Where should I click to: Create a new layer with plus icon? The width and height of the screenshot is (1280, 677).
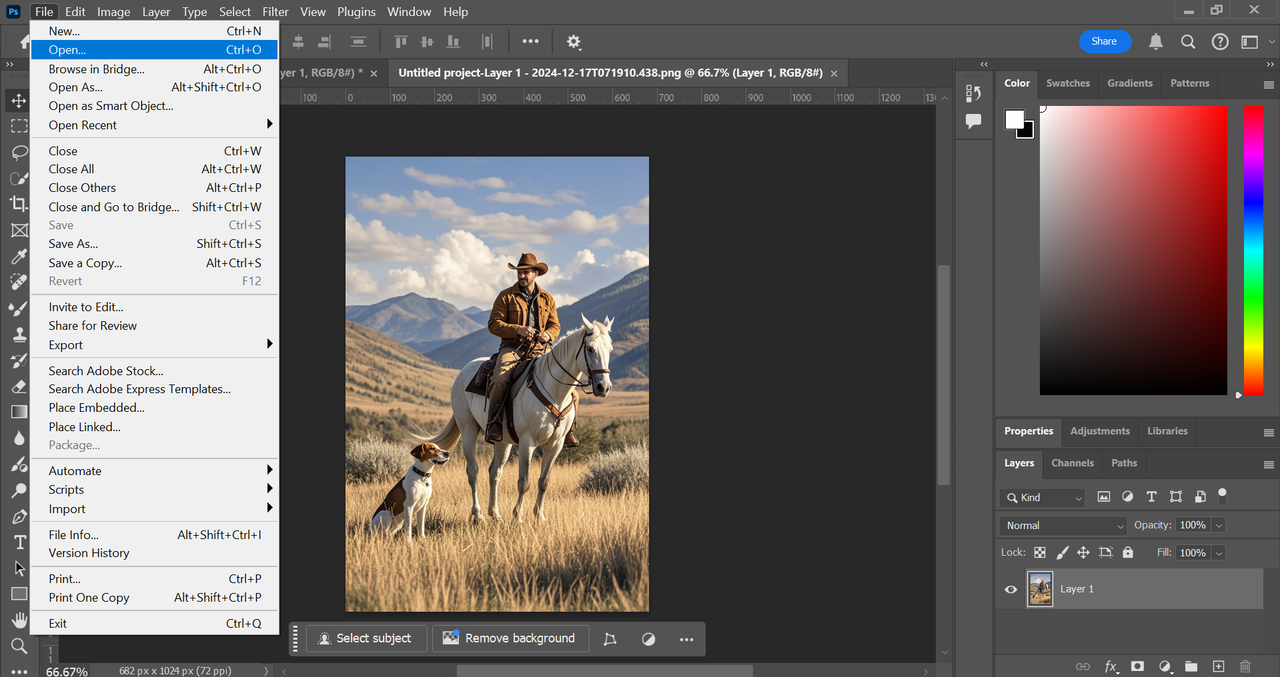[x=1218, y=666]
